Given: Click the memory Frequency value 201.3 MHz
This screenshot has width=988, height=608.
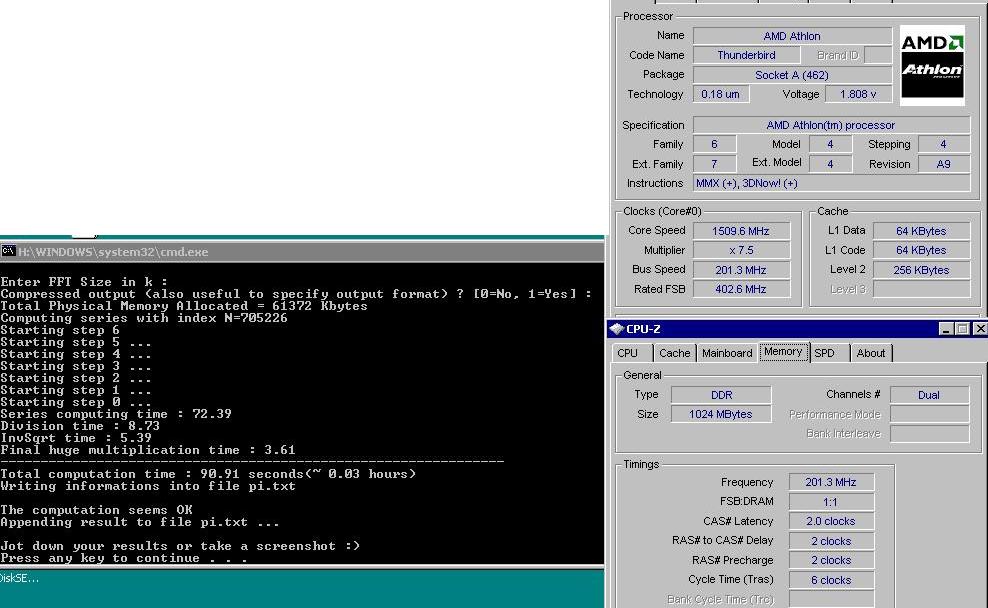Looking at the screenshot, I should 831,482.
